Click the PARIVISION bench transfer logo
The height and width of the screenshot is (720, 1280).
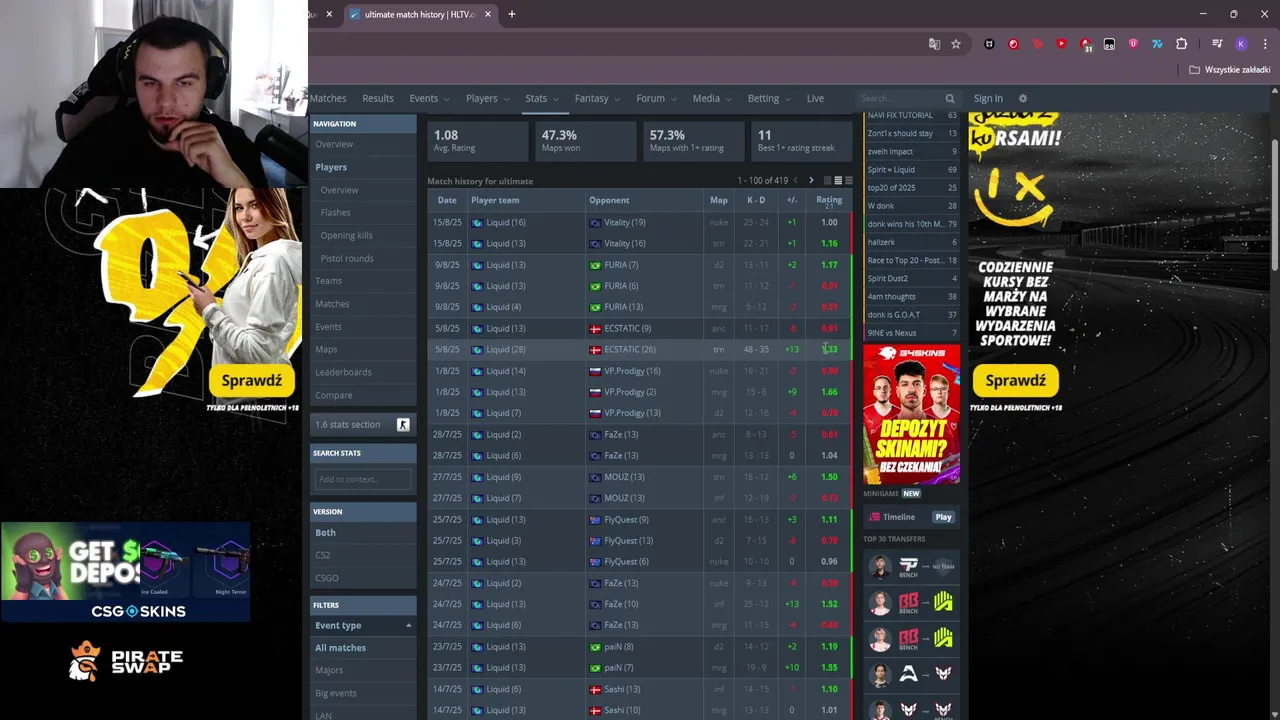click(908, 565)
